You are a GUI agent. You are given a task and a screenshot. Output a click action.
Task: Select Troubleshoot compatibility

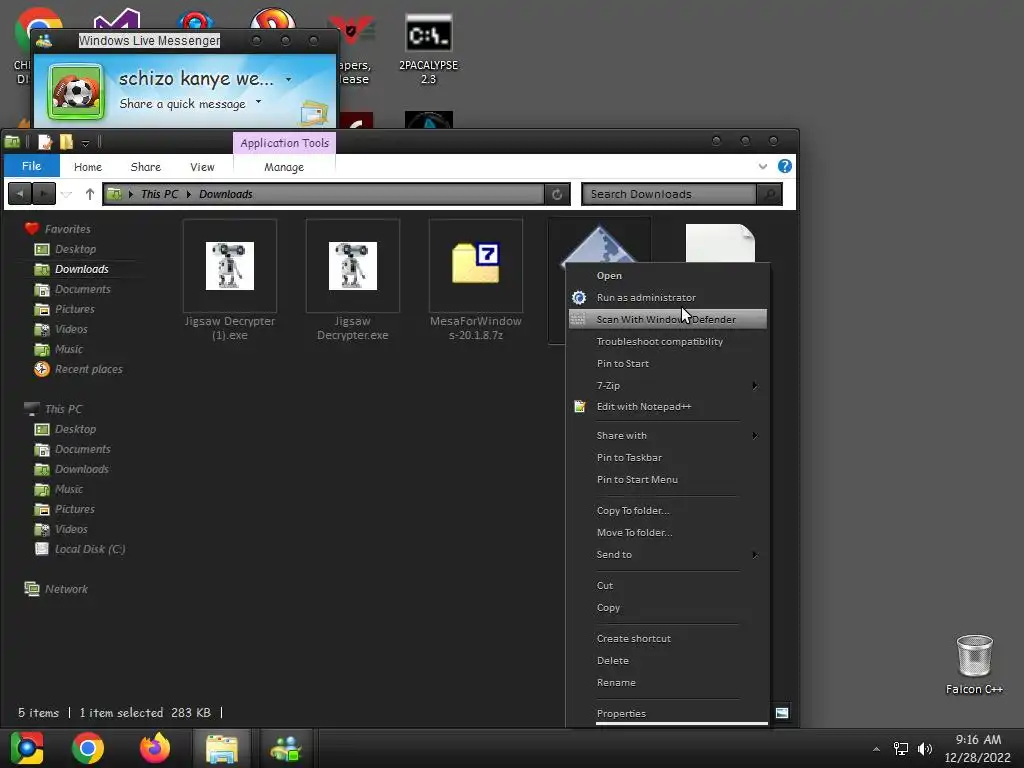[x=660, y=342]
